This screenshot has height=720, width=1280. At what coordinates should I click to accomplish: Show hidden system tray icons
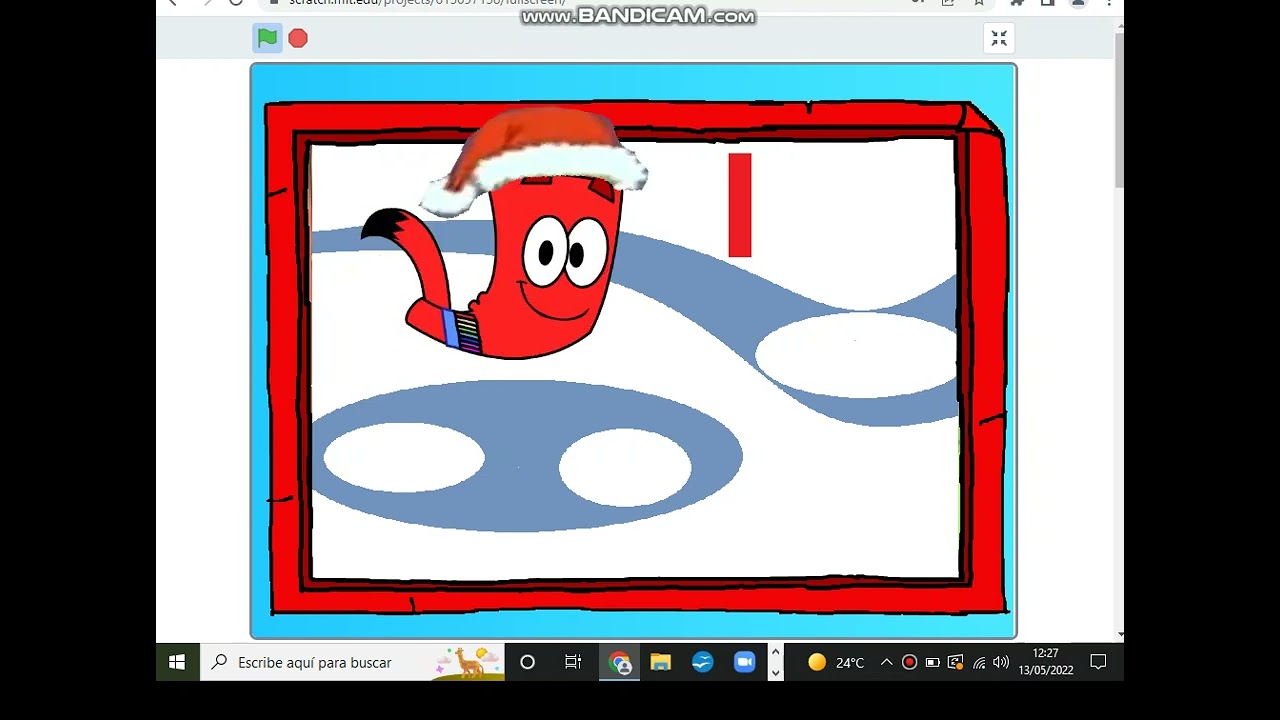tap(886, 662)
